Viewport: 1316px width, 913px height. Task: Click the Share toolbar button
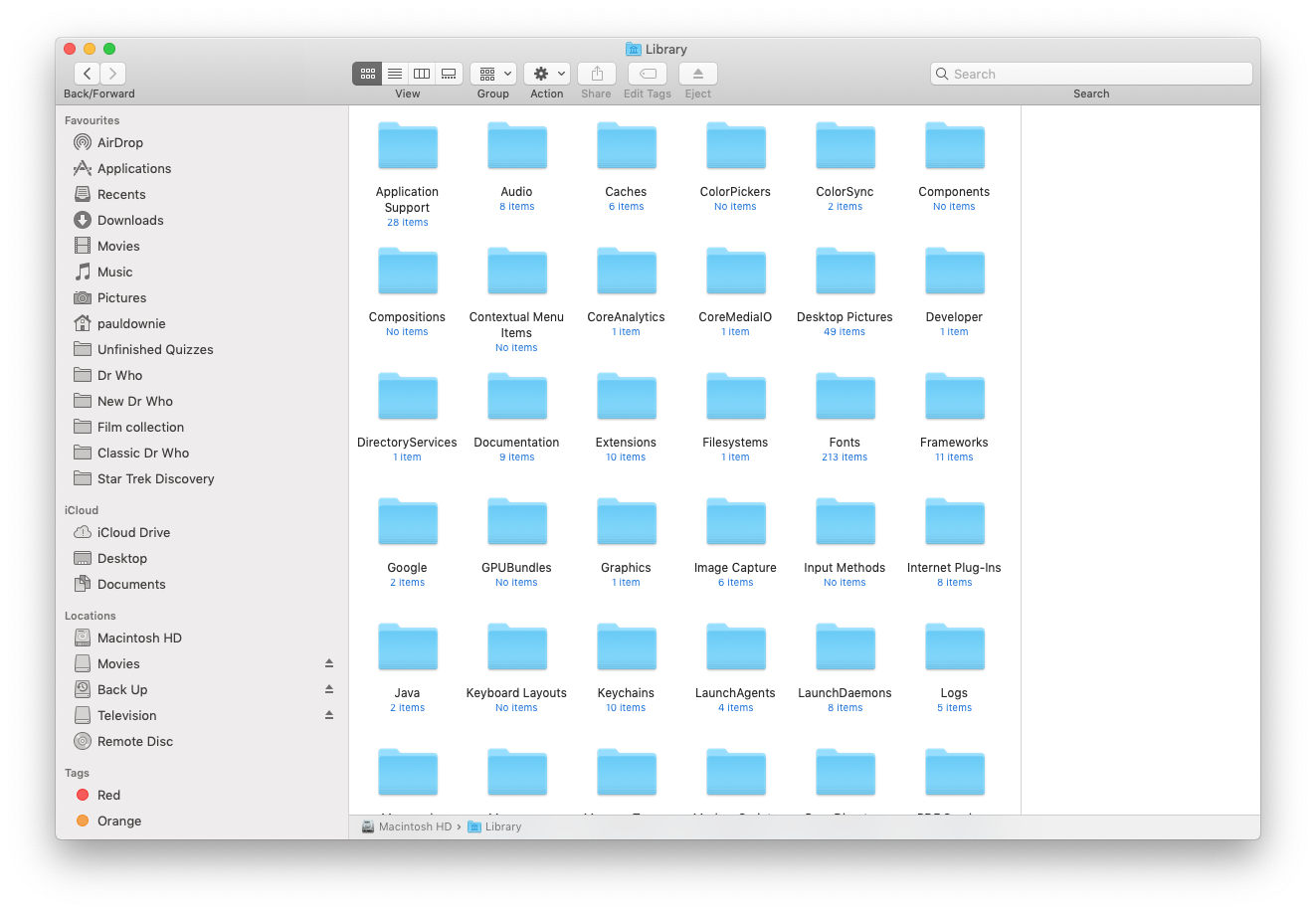[x=597, y=74]
